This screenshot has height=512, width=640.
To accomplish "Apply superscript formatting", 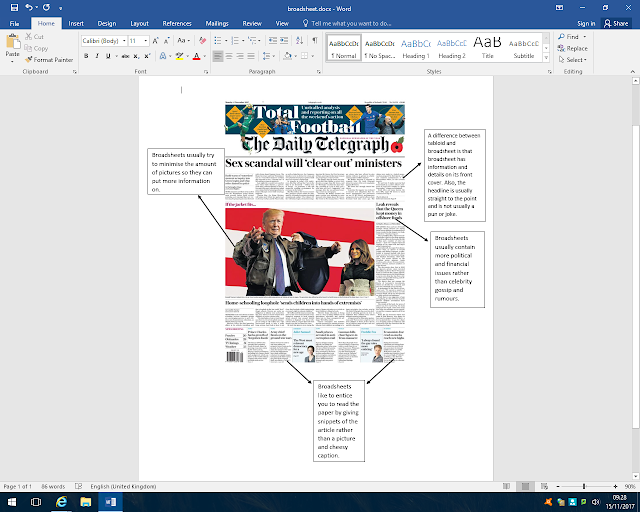I will point(147,56).
